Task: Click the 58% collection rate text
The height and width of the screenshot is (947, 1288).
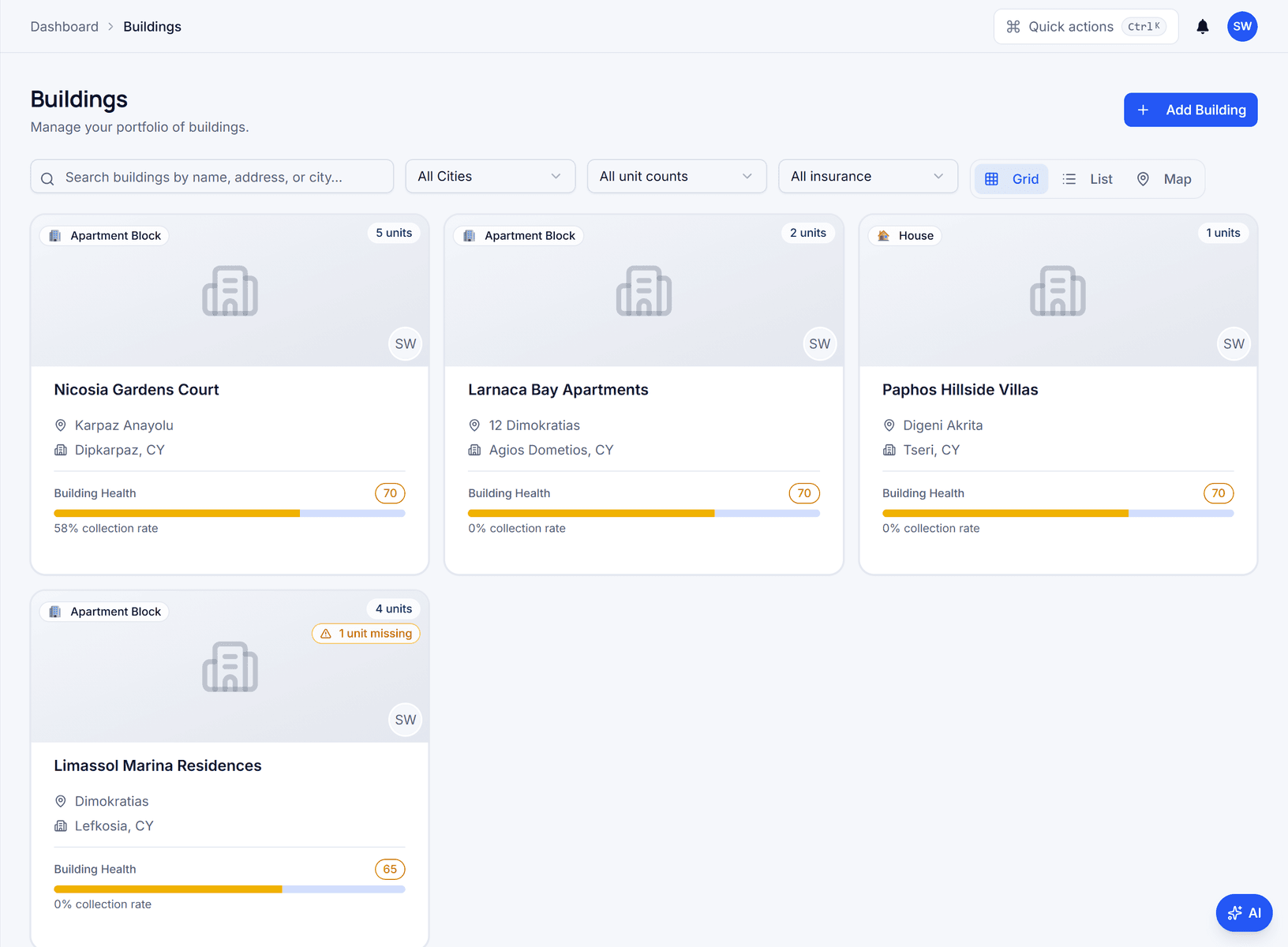Action: tap(106, 529)
